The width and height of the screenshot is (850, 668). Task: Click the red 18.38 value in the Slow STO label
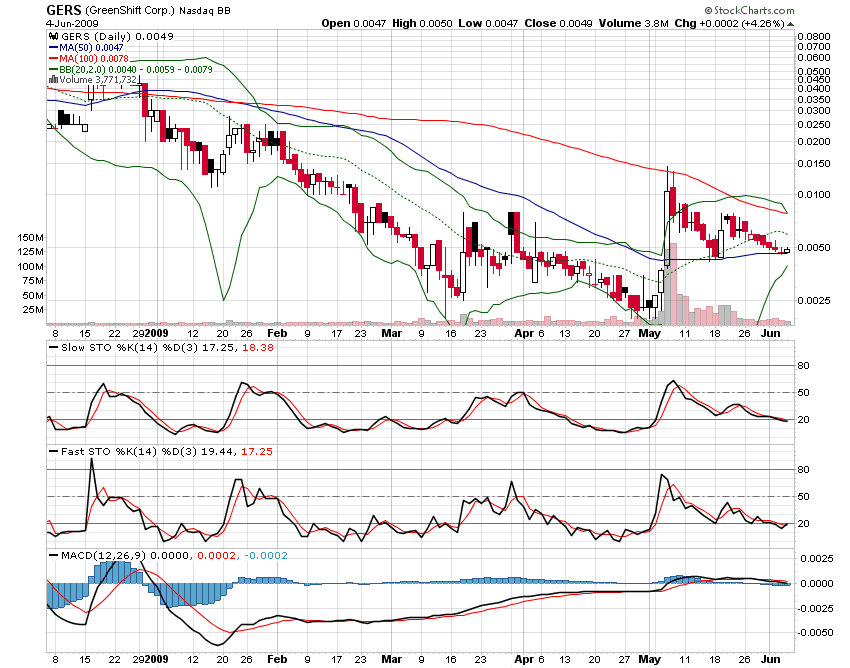tap(257, 348)
